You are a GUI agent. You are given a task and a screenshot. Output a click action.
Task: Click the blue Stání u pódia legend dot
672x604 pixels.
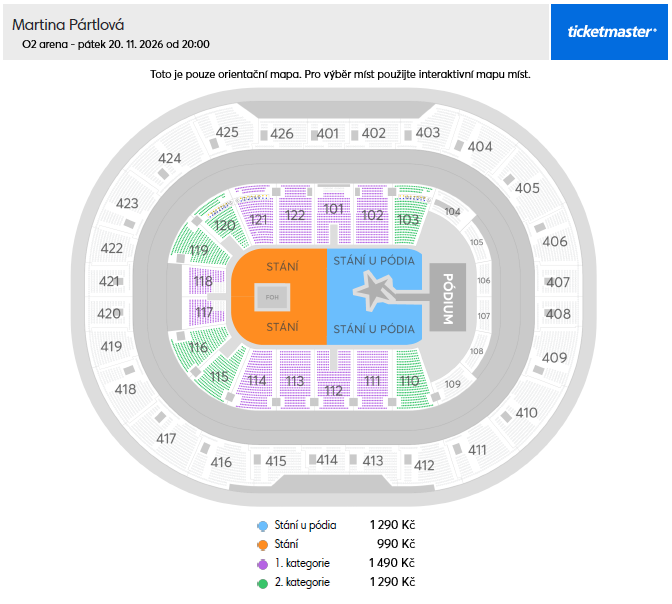(262, 525)
